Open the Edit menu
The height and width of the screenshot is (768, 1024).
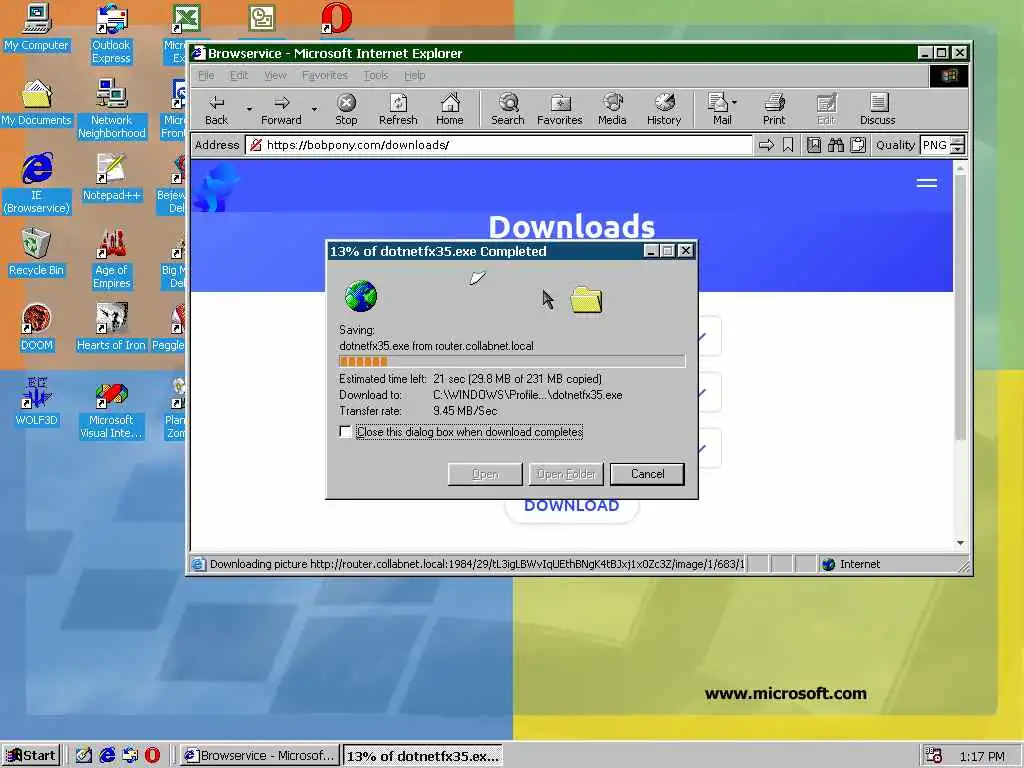238,75
